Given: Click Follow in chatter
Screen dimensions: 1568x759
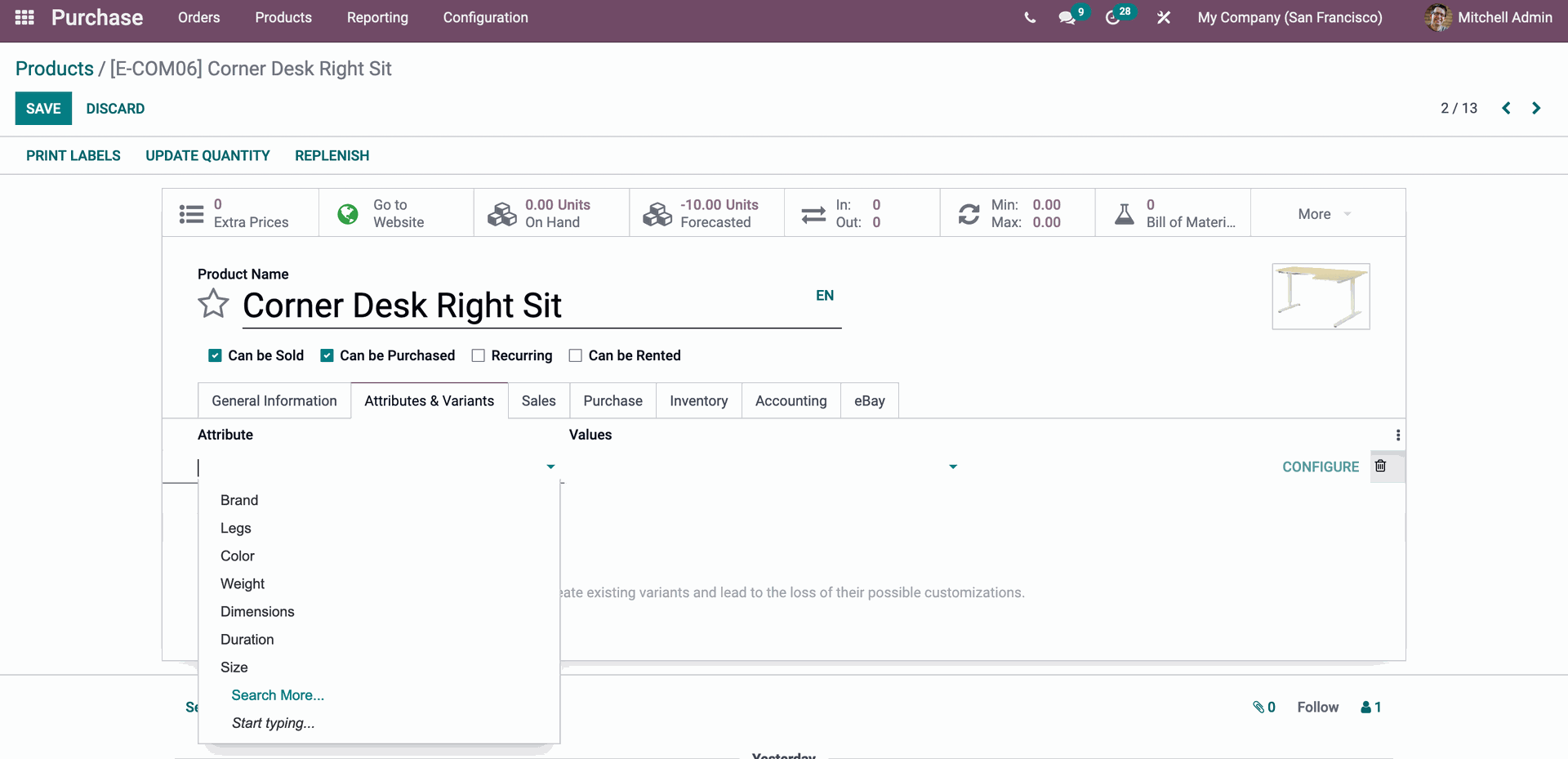Looking at the screenshot, I should (1318, 707).
